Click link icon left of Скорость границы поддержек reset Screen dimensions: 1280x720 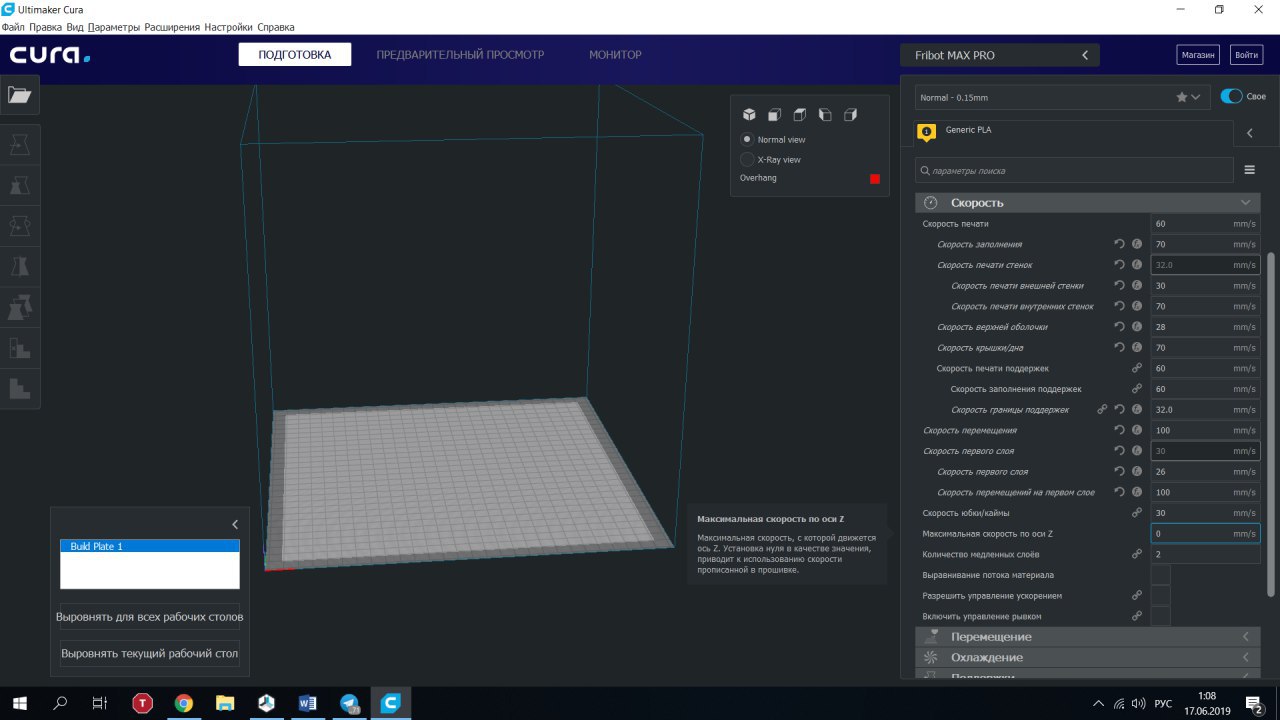(x=1102, y=409)
